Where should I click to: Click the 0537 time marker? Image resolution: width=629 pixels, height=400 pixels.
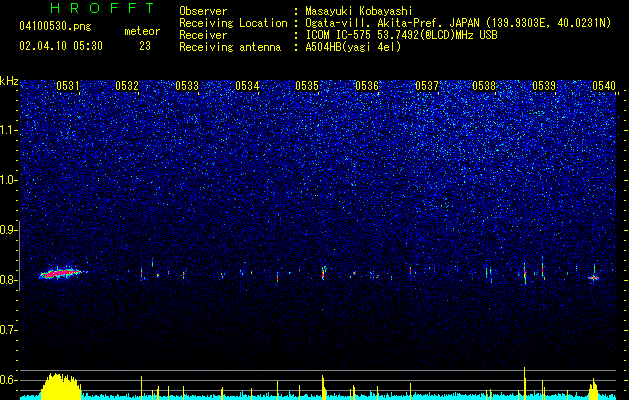(427, 85)
